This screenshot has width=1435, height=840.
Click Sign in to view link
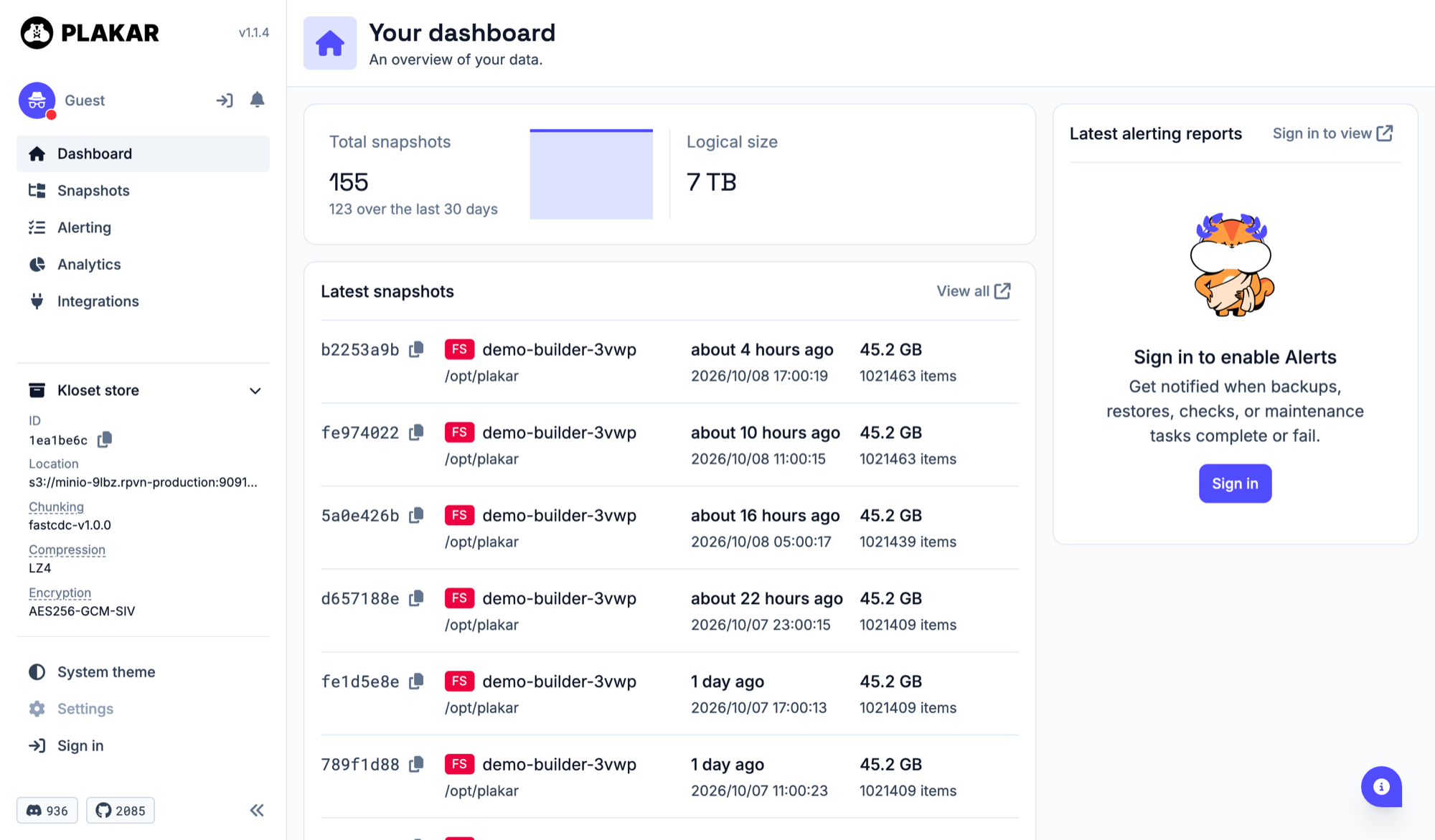tap(1332, 133)
